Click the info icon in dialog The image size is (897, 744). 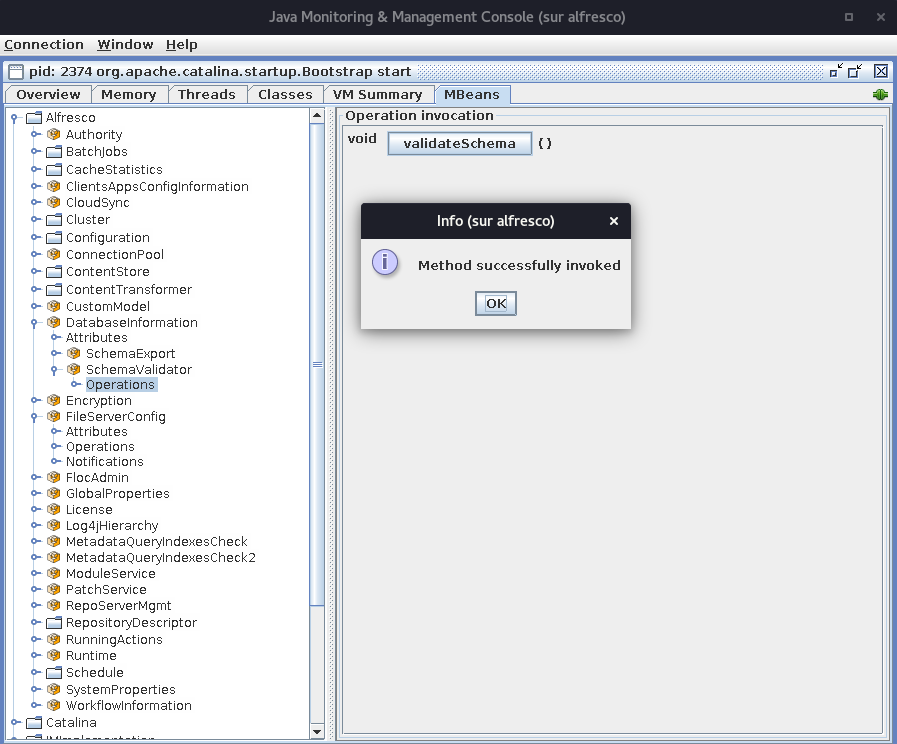[x=385, y=262]
